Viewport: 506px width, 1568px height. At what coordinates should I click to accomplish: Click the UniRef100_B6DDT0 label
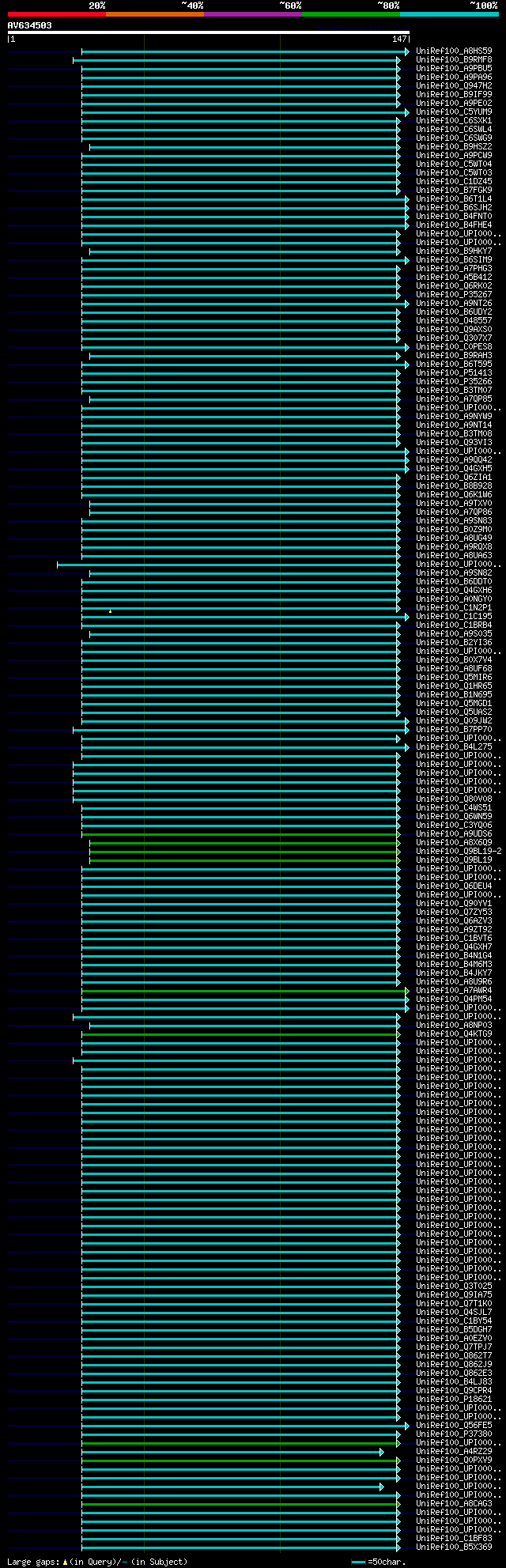tap(454, 582)
